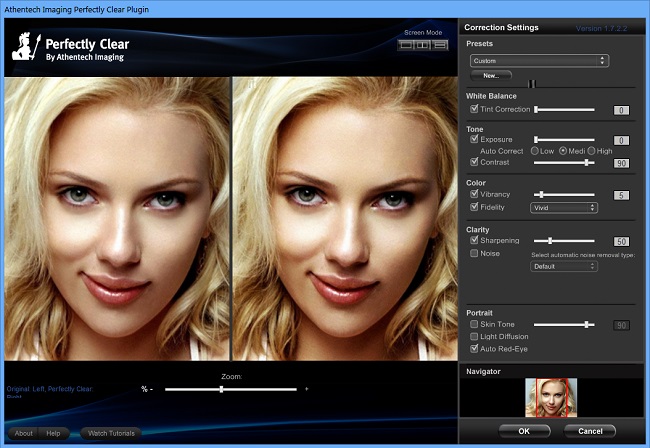Screen dimensions: 650x448
Task: Select side-by-side split screen mode
Action: tap(422, 45)
